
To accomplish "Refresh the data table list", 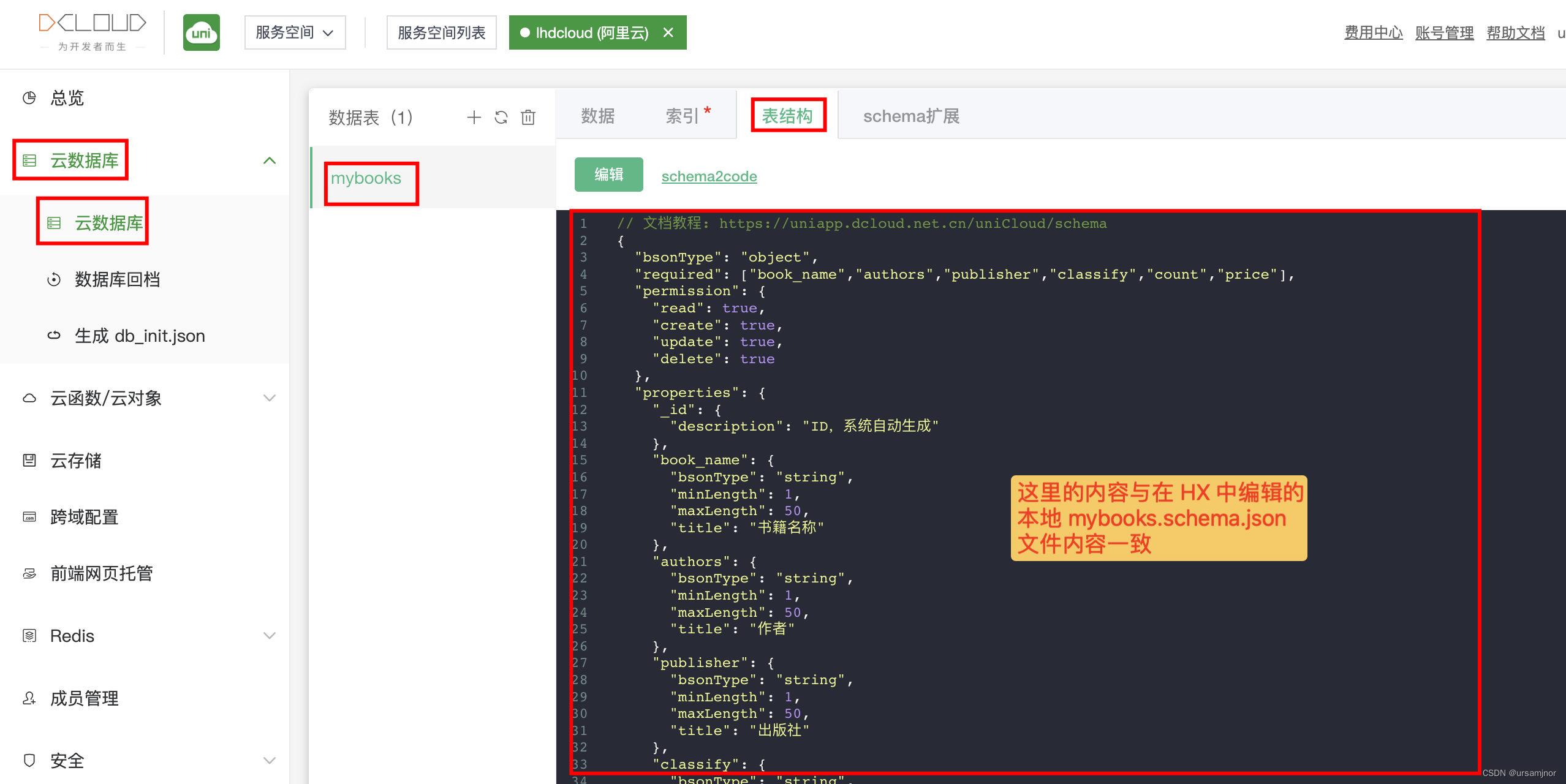I will pyautogui.click(x=501, y=117).
